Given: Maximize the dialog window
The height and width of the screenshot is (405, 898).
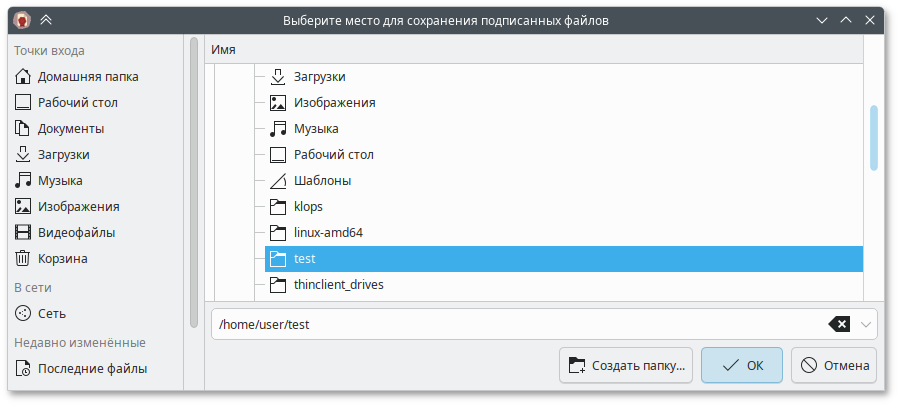Looking at the screenshot, I should [x=846, y=21].
